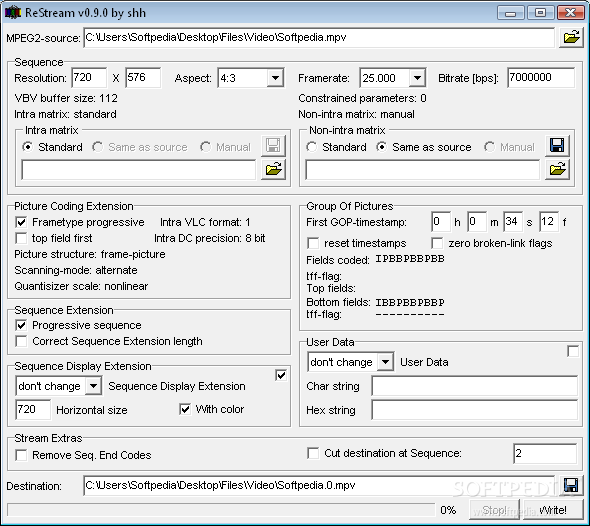Image resolution: width=590 pixels, height=526 pixels.
Task: Click Intra DC precision: 8 bit text
Action: pyautogui.click(x=210, y=238)
